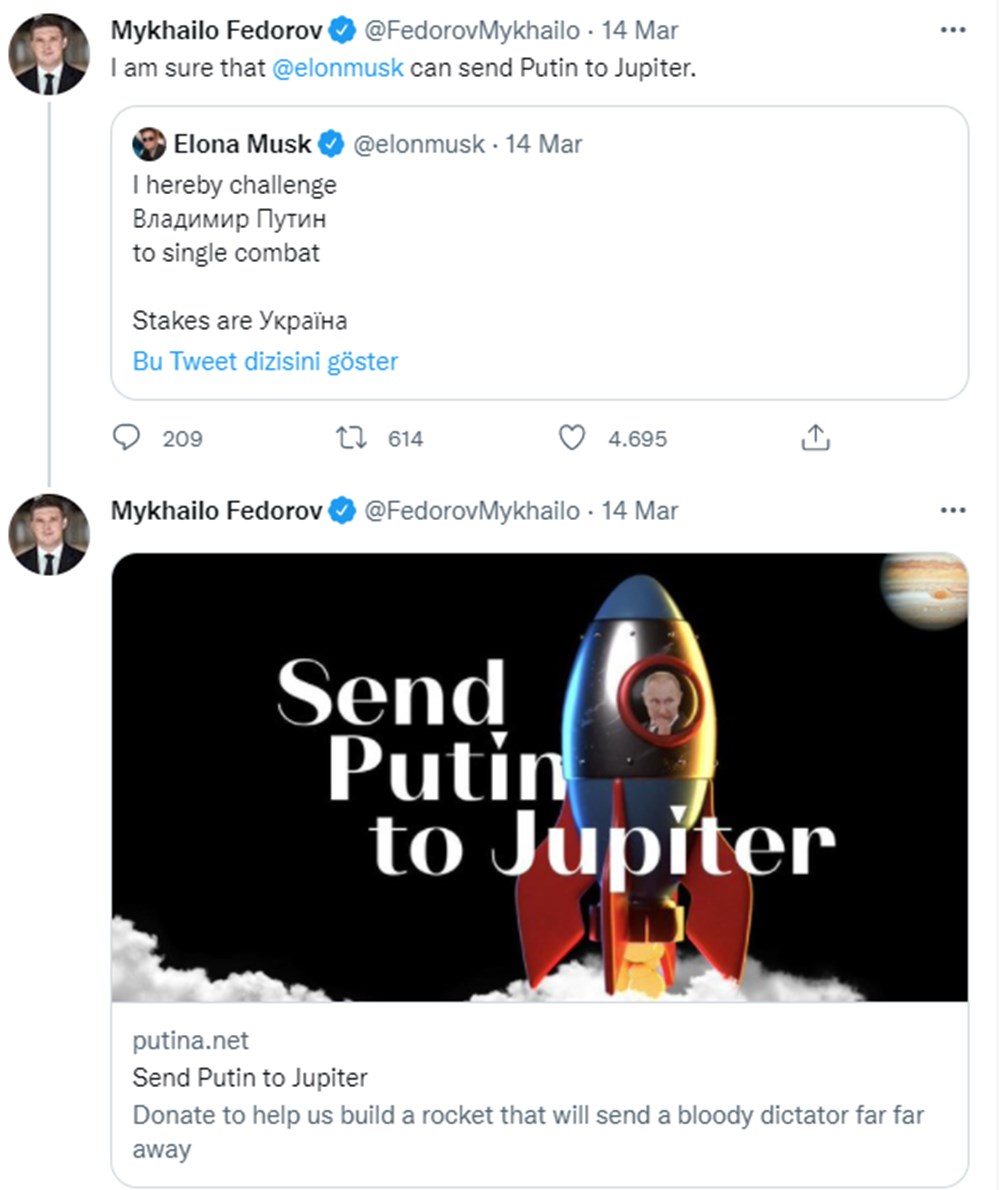Open the first tweet's three-dot menu

click(953, 31)
